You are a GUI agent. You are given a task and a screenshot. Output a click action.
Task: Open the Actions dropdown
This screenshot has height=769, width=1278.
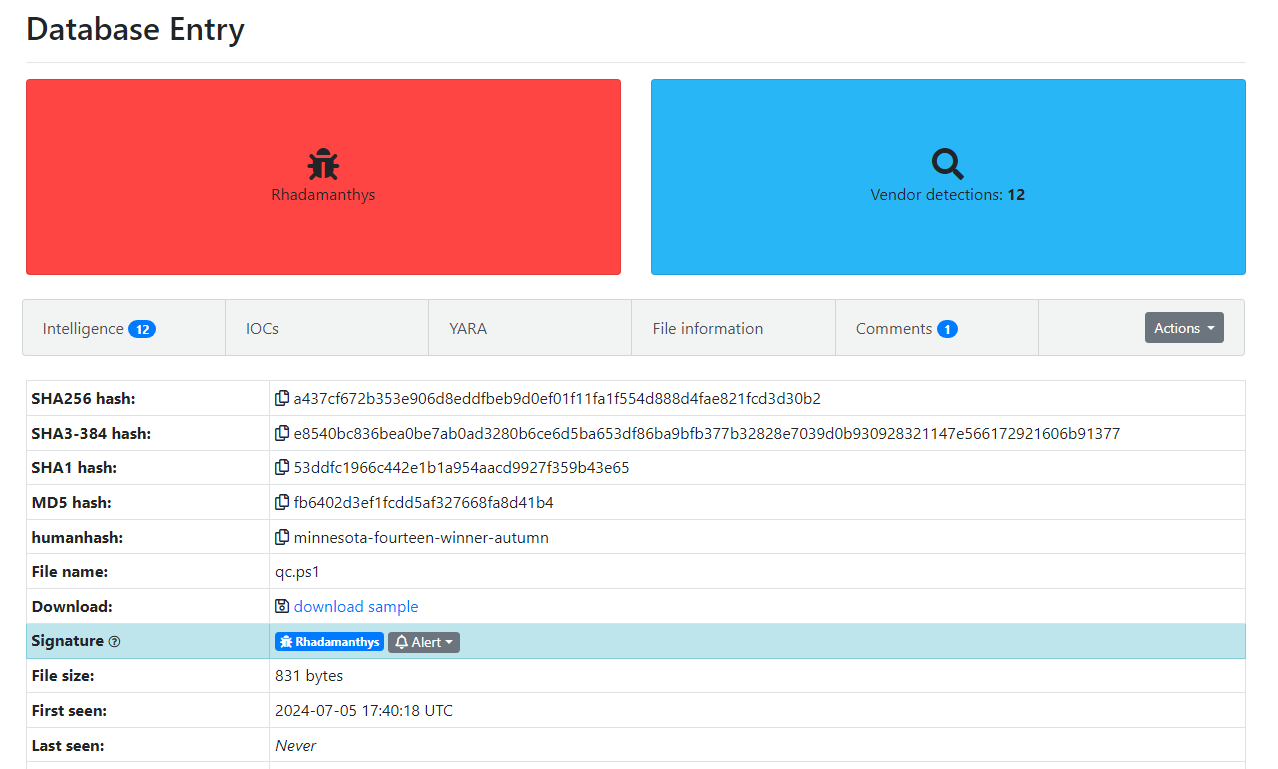pyautogui.click(x=1184, y=327)
